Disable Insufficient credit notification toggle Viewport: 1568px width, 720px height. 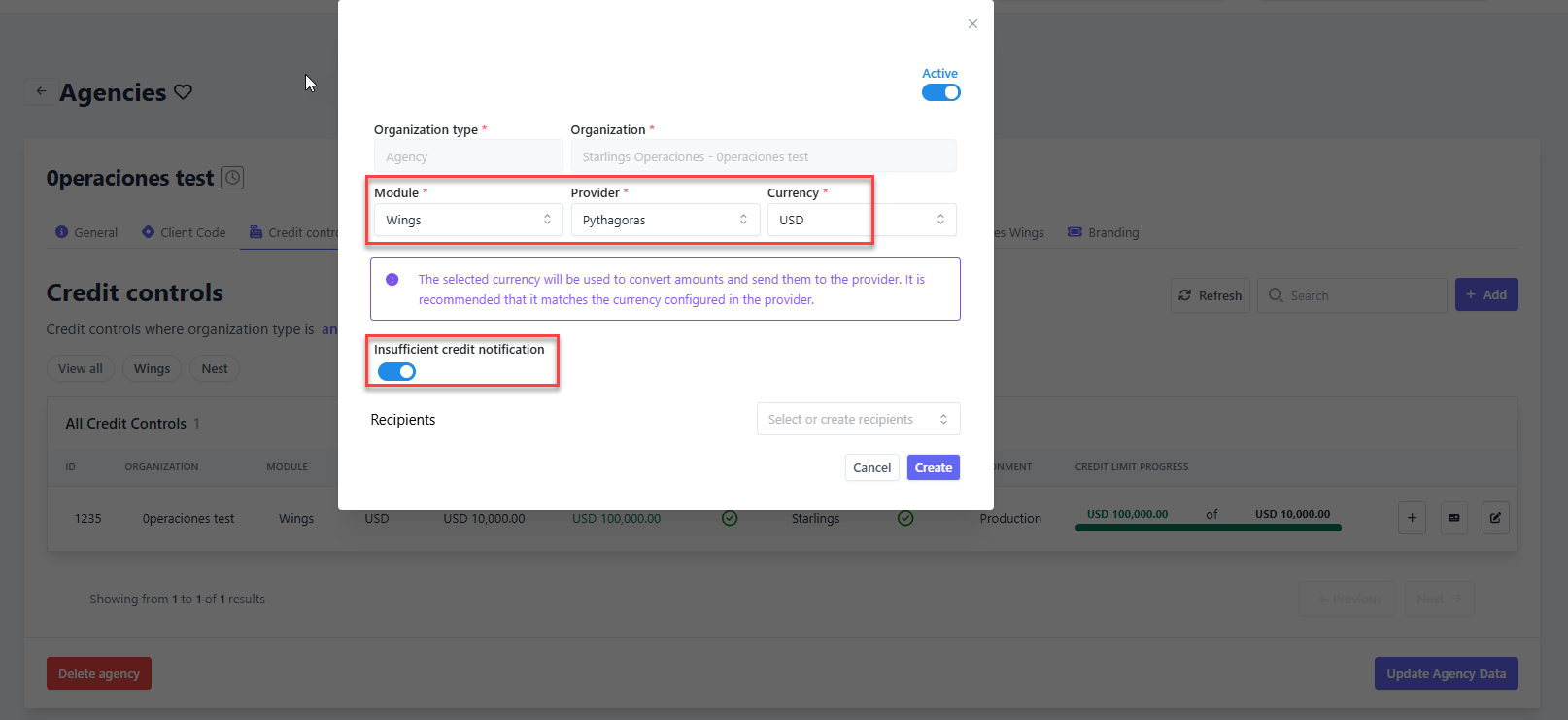tap(396, 371)
